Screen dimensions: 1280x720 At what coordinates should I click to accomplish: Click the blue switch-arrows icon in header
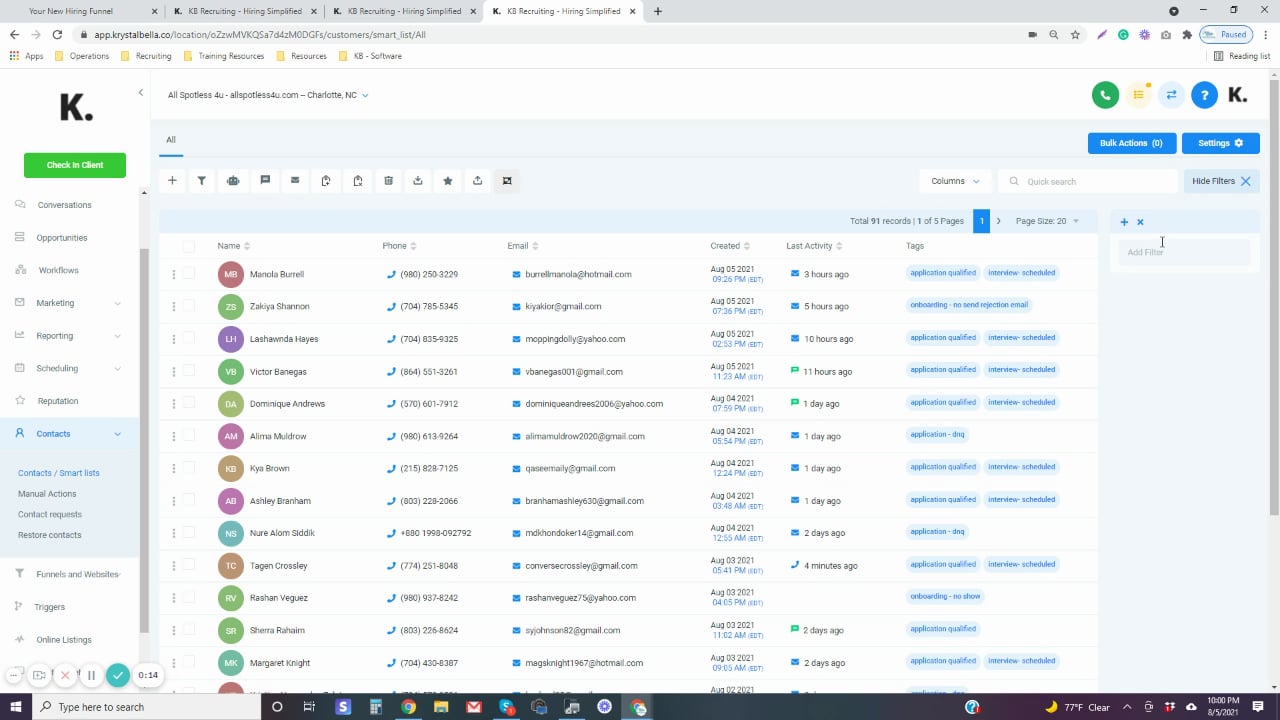point(1171,95)
